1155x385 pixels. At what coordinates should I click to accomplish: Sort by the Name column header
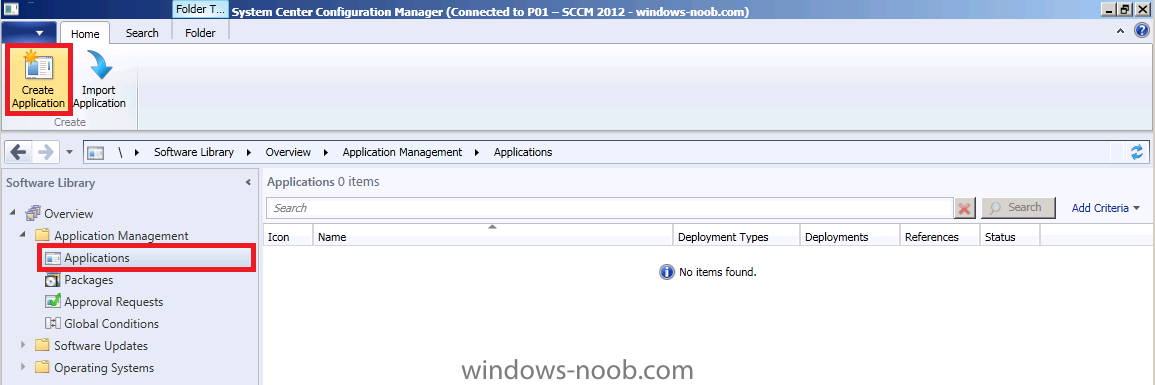pos(493,236)
